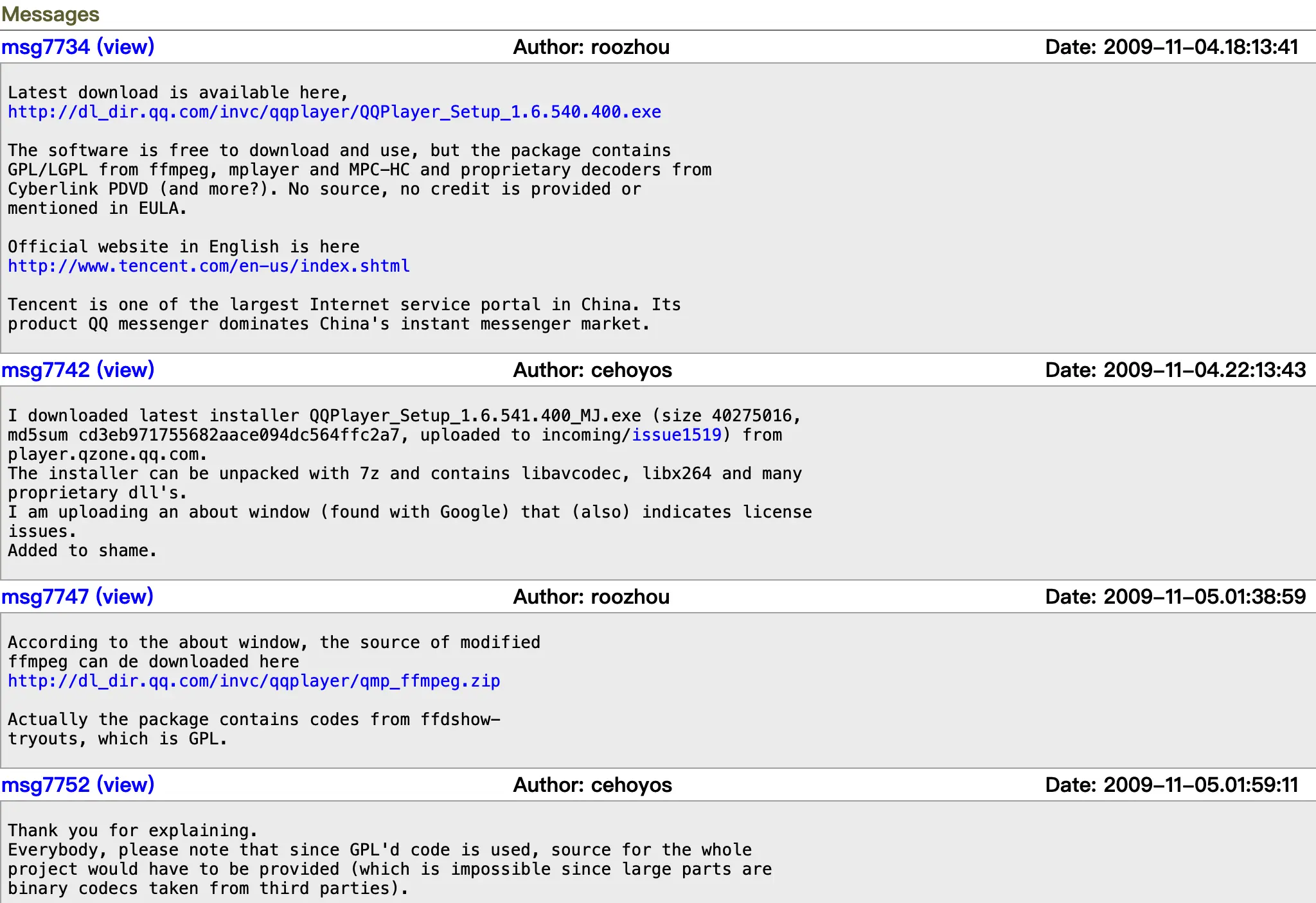Image resolution: width=1316 pixels, height=903 pixels.
Task: Open message msg7747 view link
Action: click(77, 597)
